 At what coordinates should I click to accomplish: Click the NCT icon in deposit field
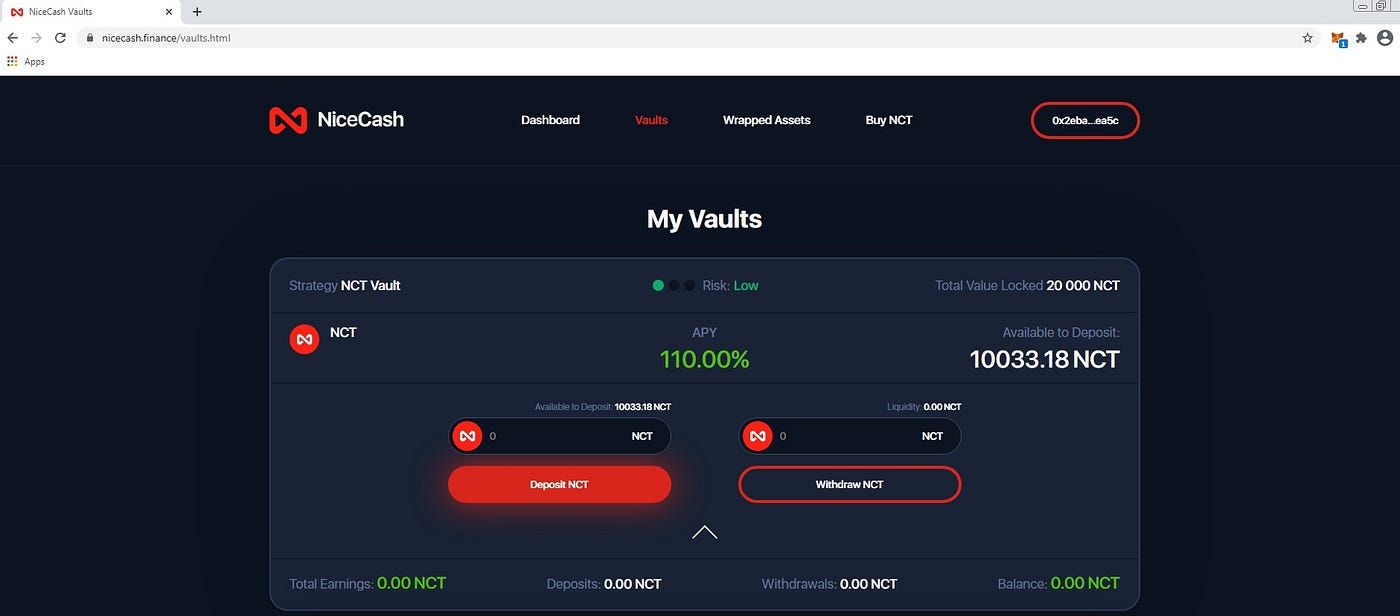click(467, 436)
